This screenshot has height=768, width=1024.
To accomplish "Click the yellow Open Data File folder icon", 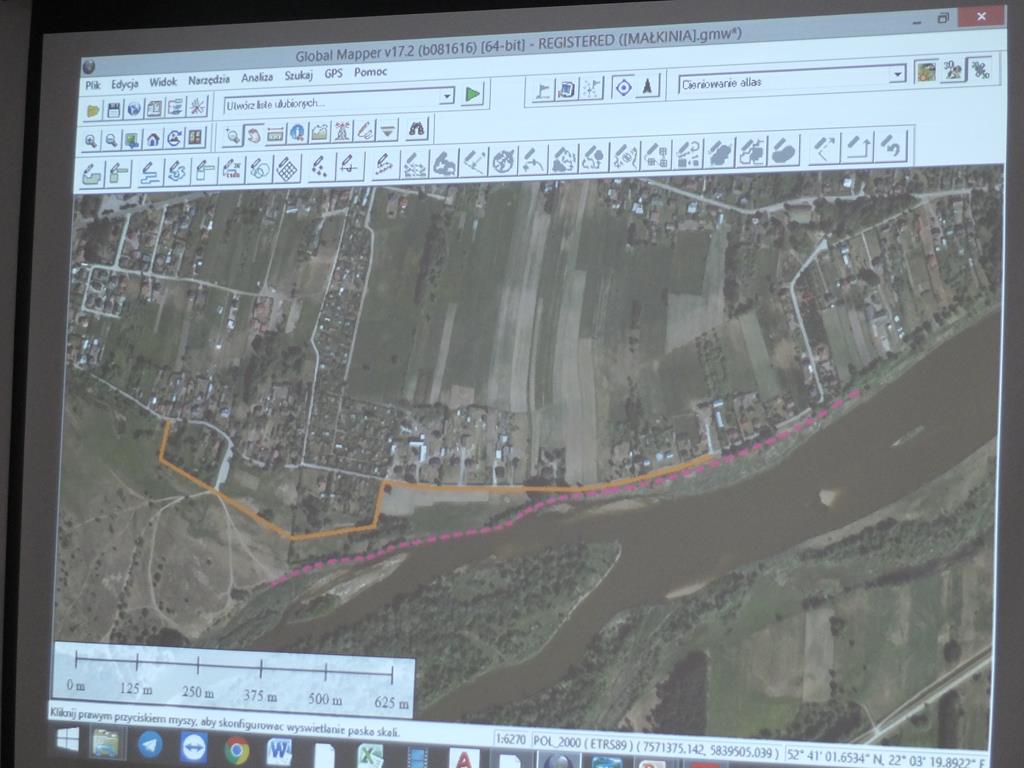I will [x=93, y=110].
